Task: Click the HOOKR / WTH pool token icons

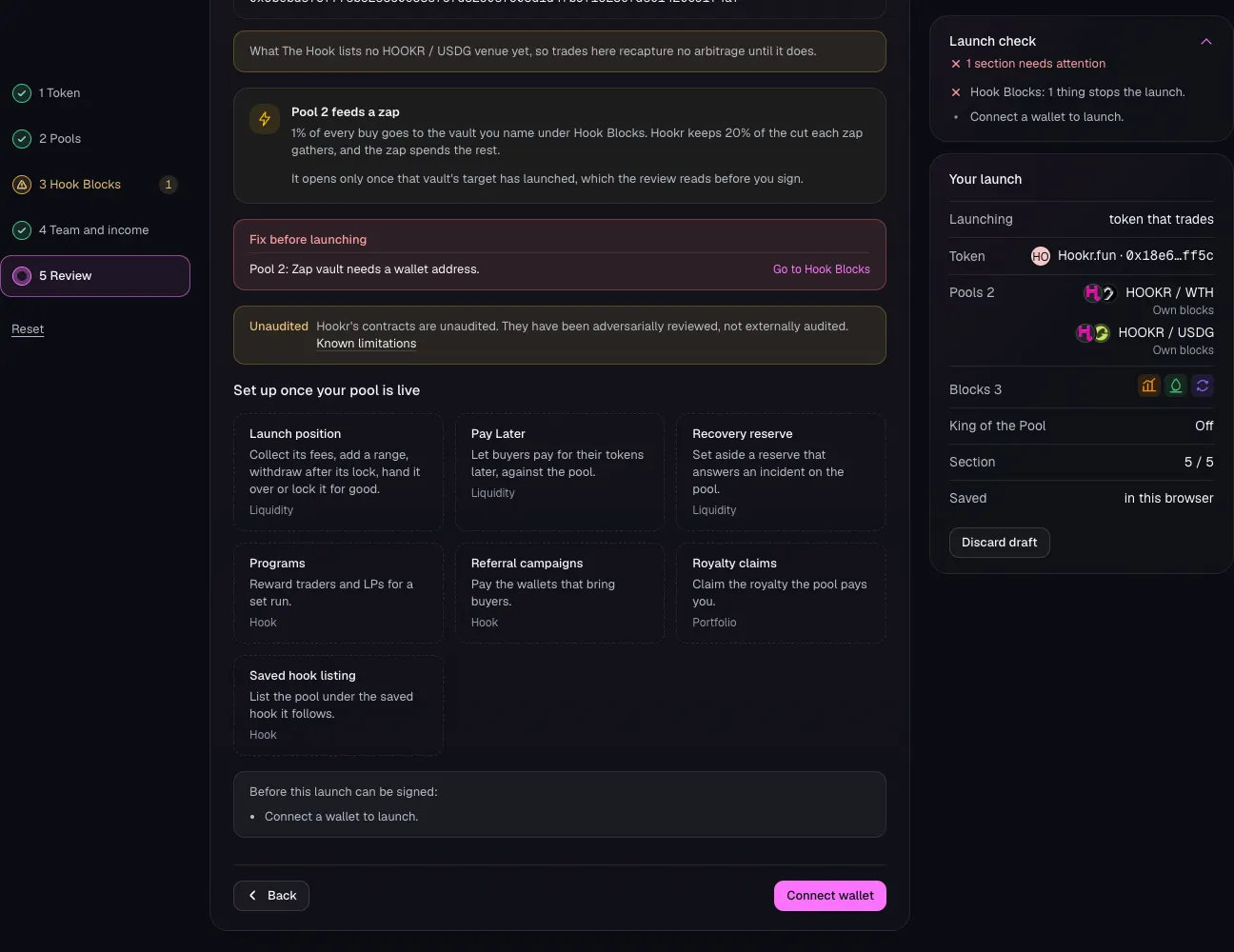Action: [x=1100, y=292]
